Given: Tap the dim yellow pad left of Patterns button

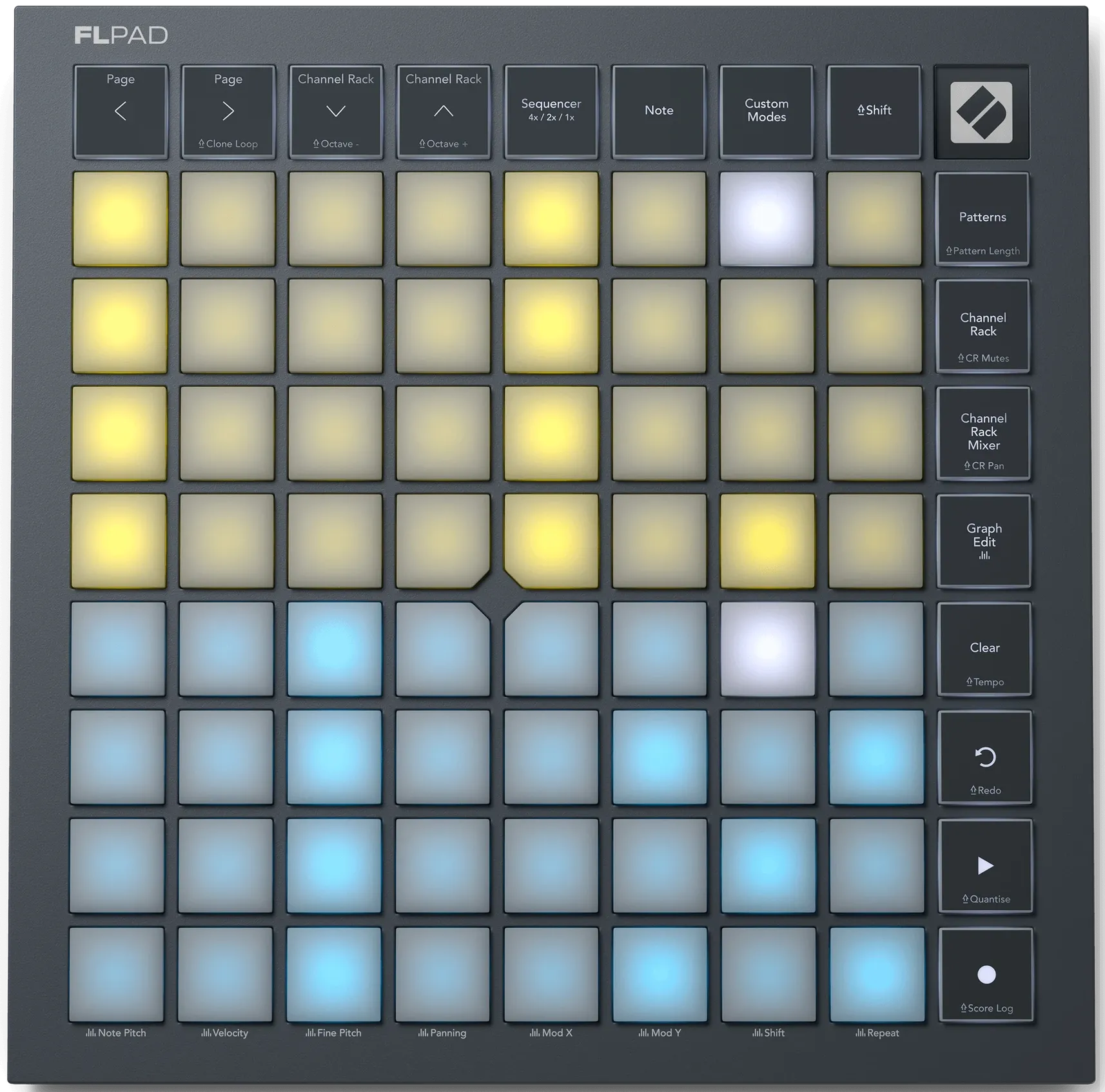Looking at the screenshot, I should pyautogui.click(x=874, y=219).
